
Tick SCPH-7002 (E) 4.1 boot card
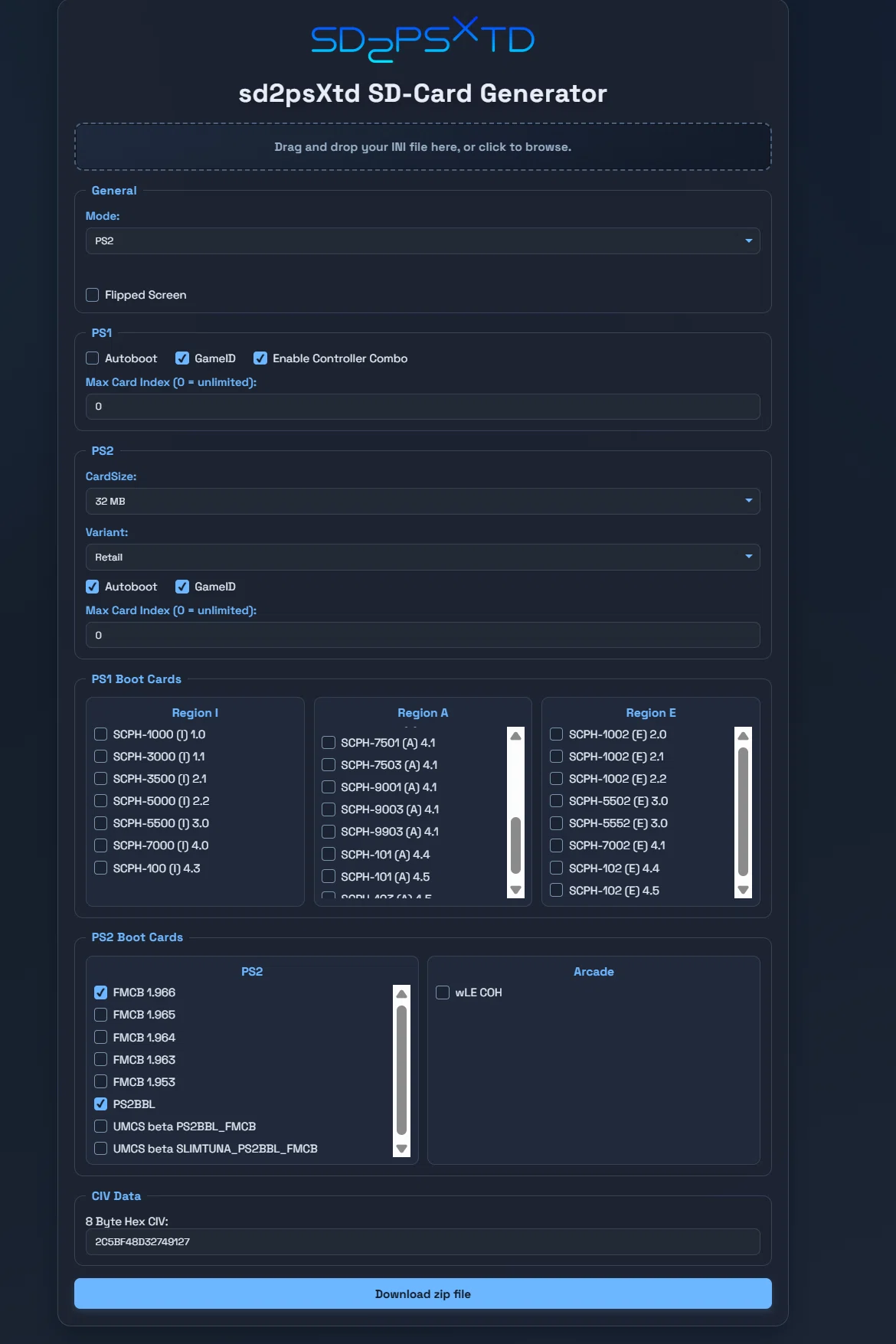coord(557,845)
